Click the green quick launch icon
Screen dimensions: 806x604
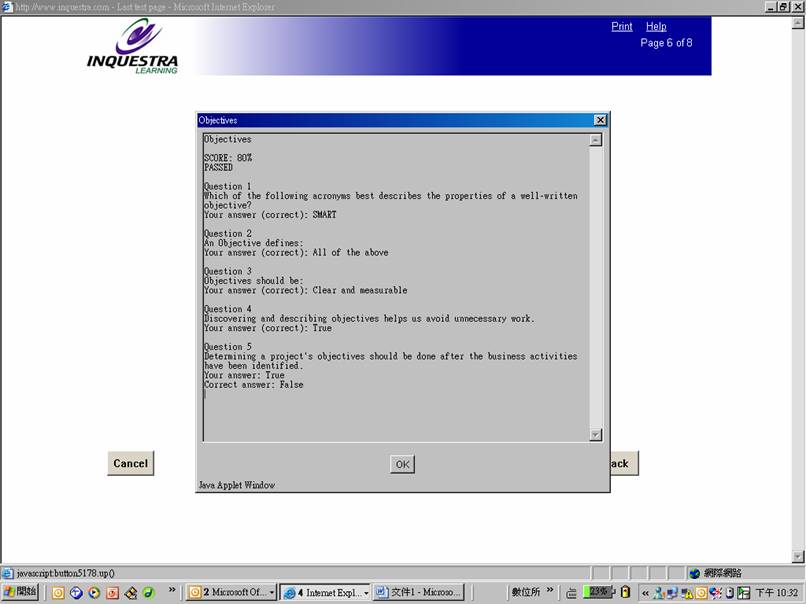coord(148,592)
